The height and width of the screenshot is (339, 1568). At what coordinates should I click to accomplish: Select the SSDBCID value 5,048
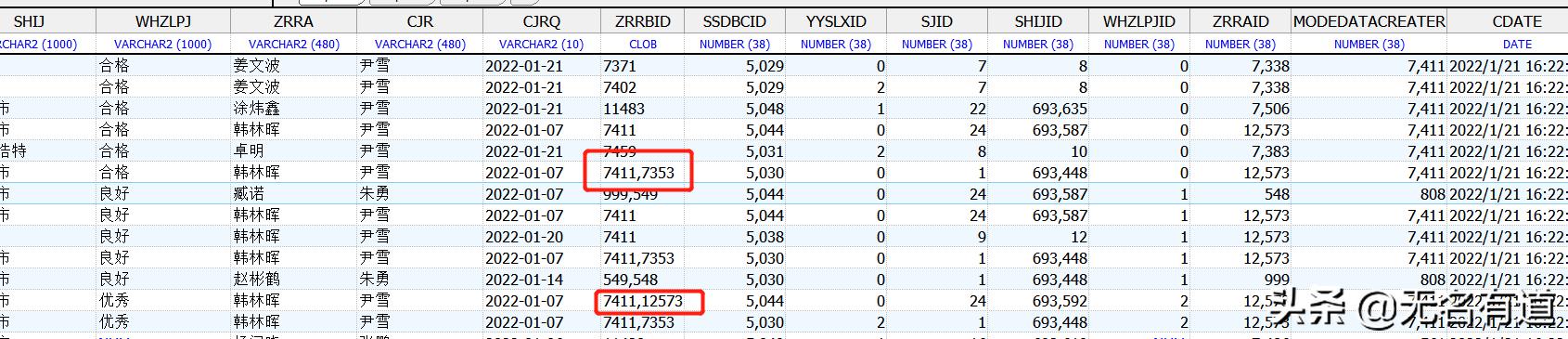(765, 109)
